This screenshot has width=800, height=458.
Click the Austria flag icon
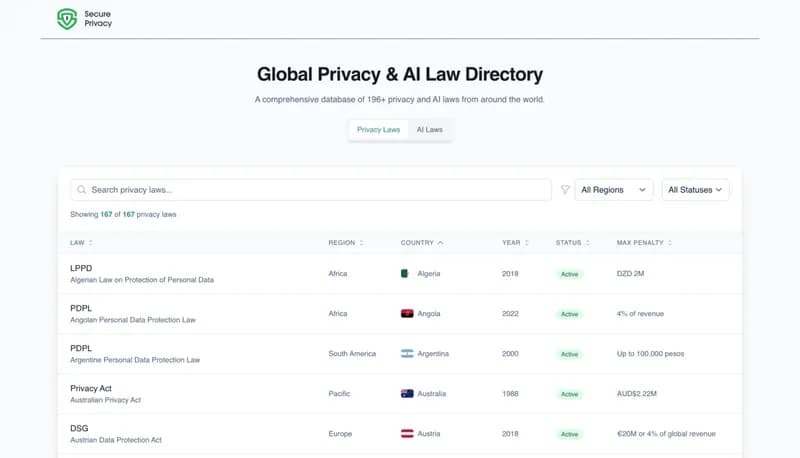[x=407, y=434]
